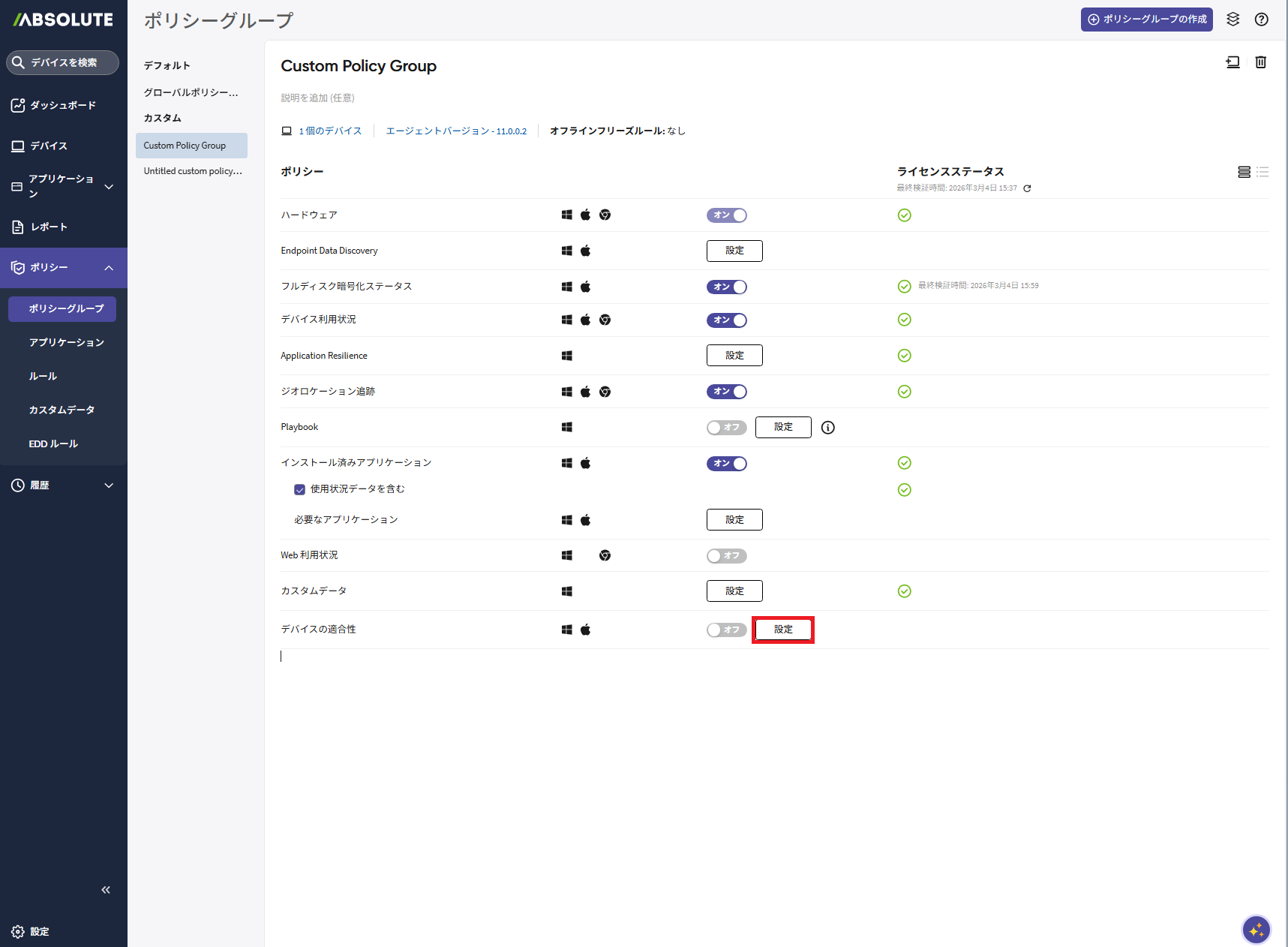
Task: Click the delete policy group trash icon
Action: coord(1260,62)
